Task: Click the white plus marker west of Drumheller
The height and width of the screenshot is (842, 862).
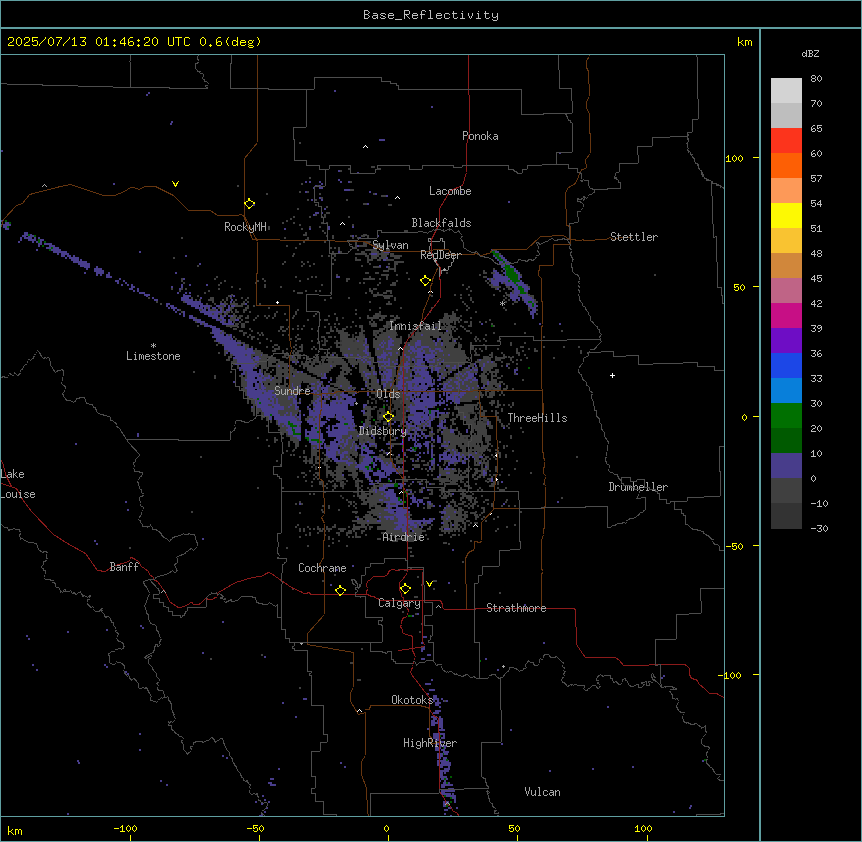Action: 612,375
